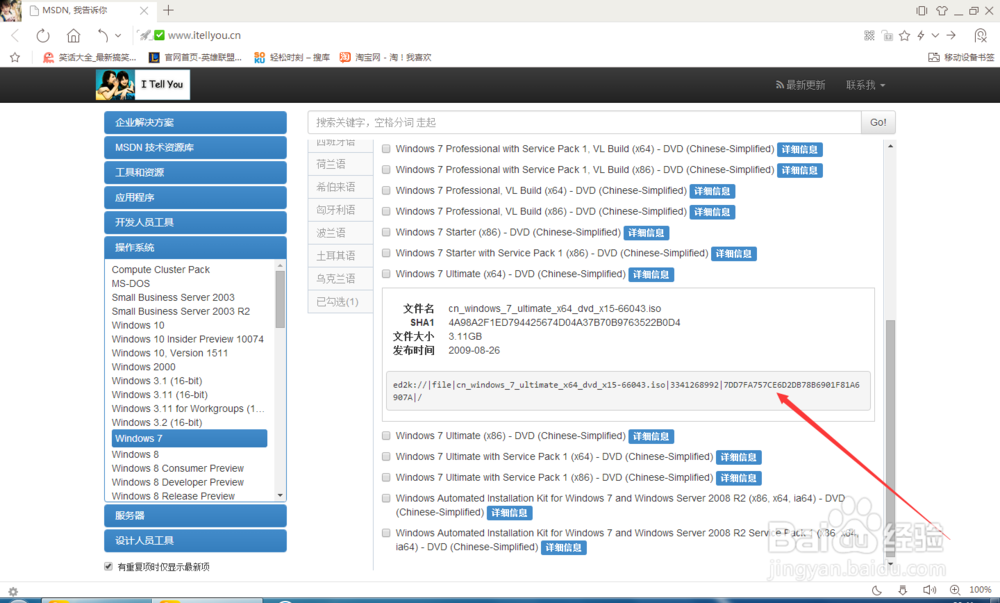Go to browser home page icon
The image size is (1000, 603).
click(x=73, y=36)
